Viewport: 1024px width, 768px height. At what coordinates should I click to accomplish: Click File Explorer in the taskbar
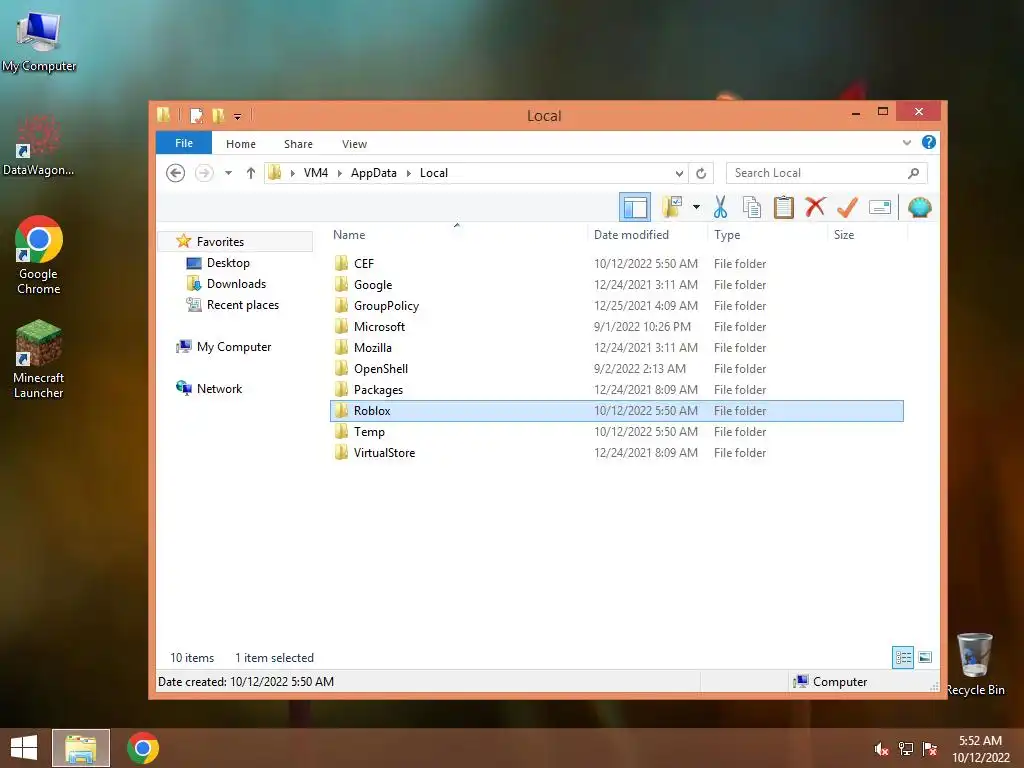(81, 748)
